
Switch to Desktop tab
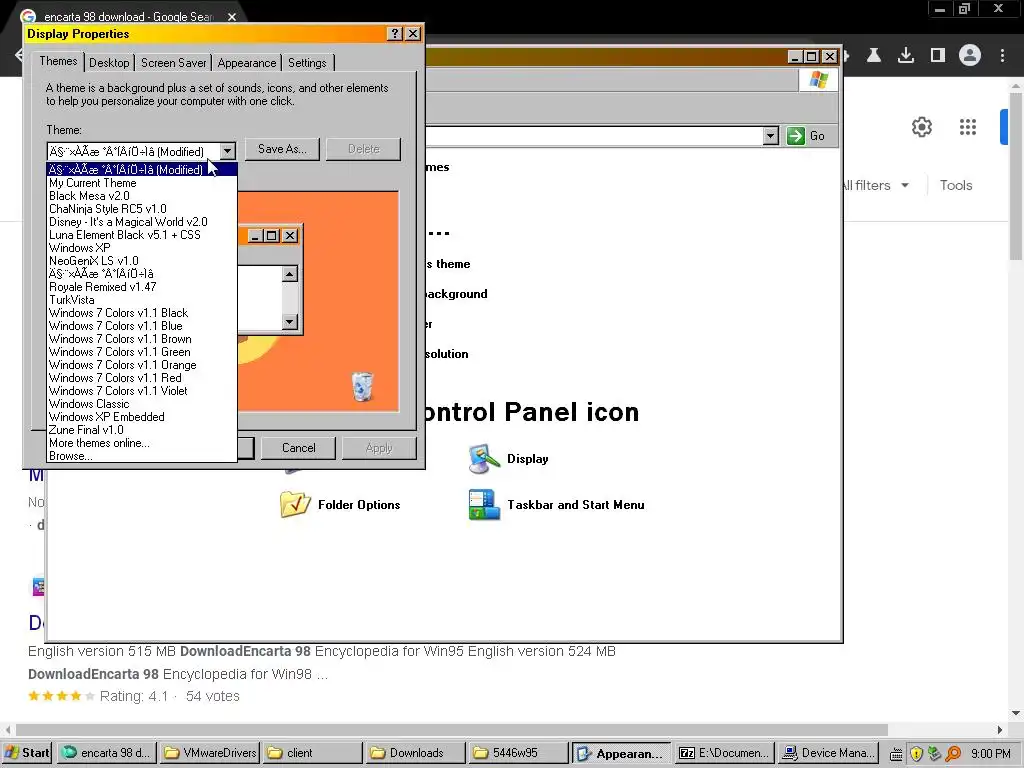pos(109,63)
